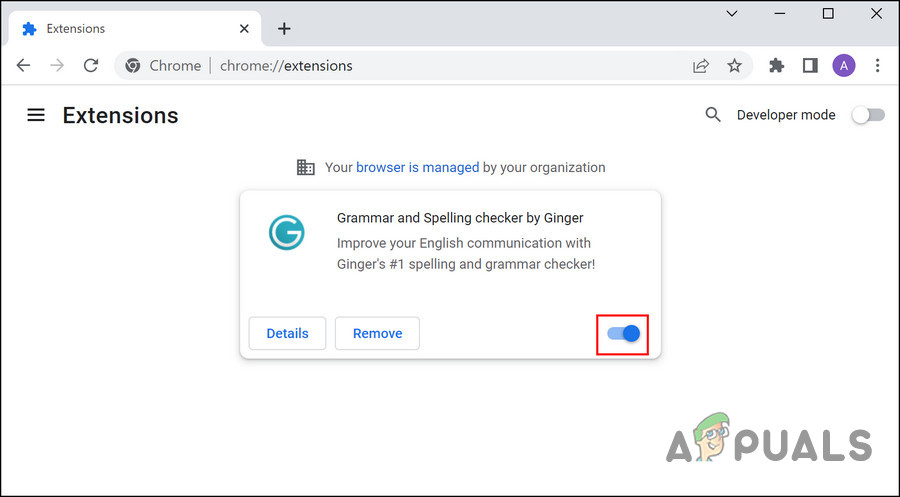This screenshot has width=900, height=497.
Task: Share this page icon in address bar
Action: pos(701,65)
